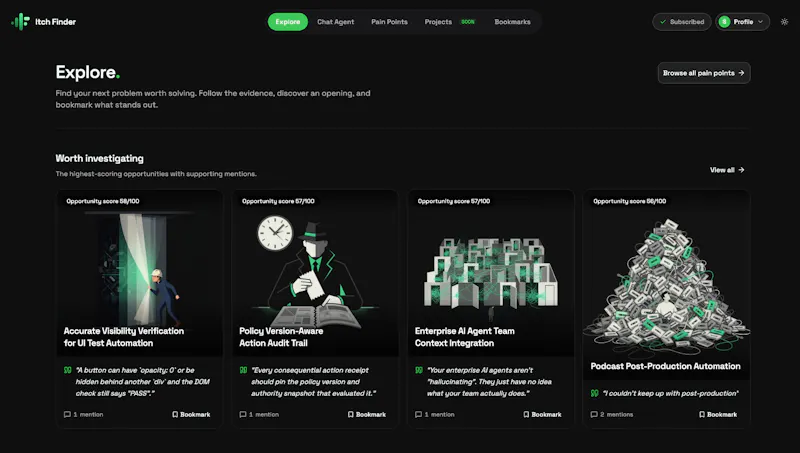Switch to the Chat Agent tab
The height and width of the screenshot is (453, 800).
coord(335,22)
